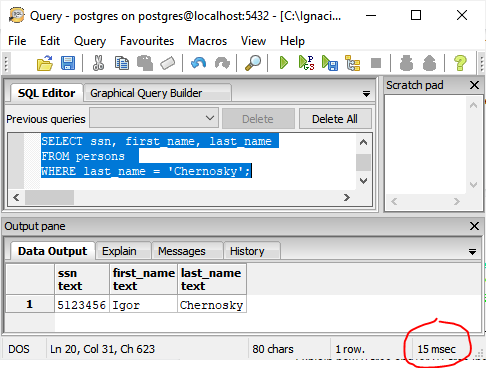Copy selected query text icon

click(x=122, y=63)
